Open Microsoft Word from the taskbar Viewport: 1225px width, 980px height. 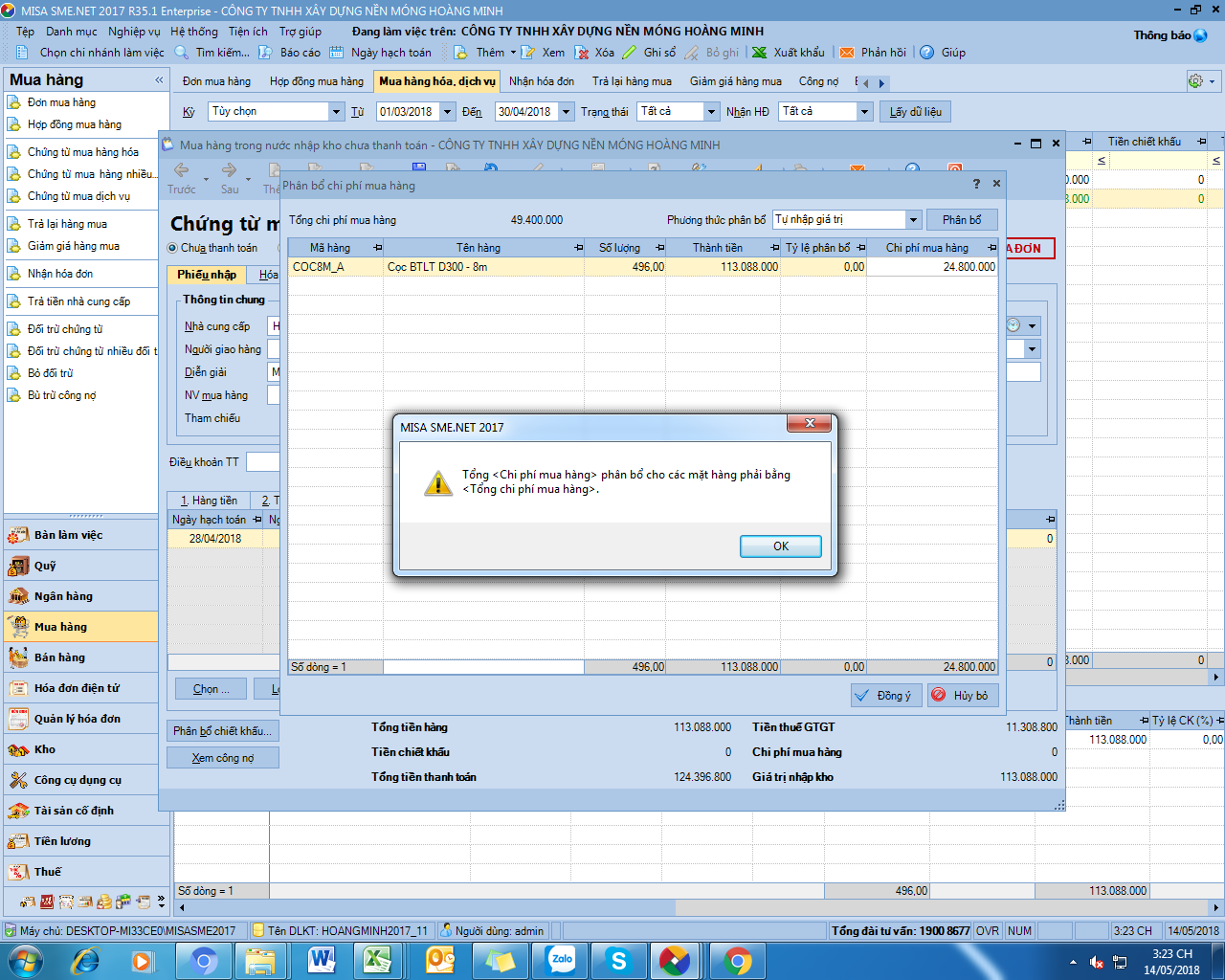[322, 961]
